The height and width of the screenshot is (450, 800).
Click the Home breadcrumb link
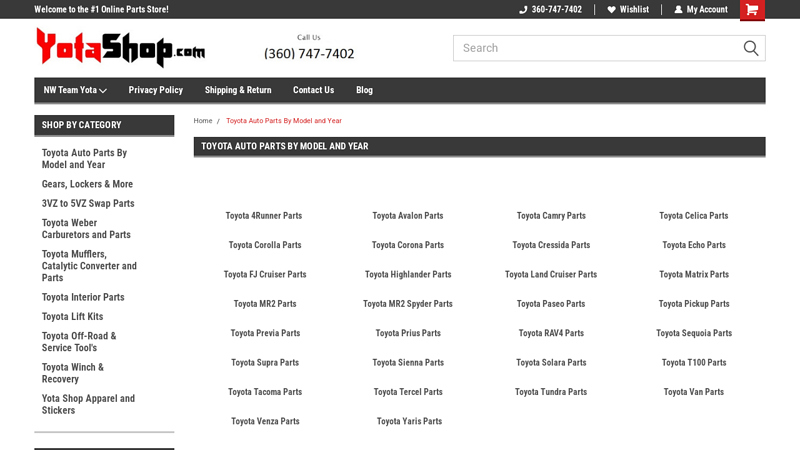(203, 121)
